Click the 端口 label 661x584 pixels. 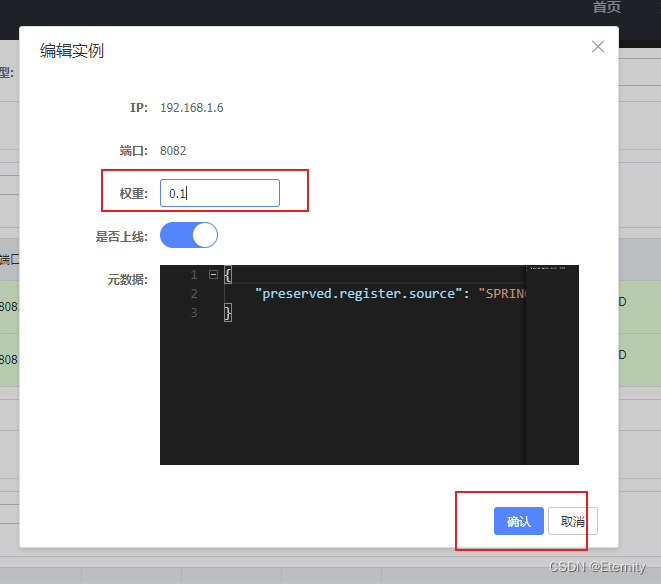click(x=134, y=151)
